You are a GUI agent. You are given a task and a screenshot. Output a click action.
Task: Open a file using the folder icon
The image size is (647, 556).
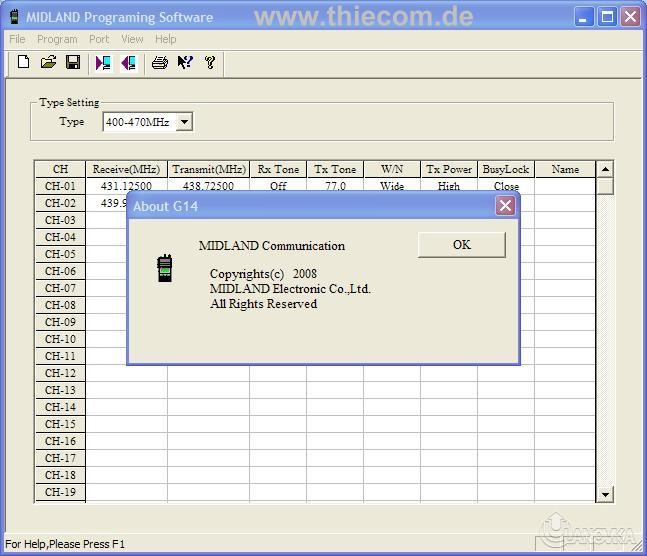pos(48,63)
